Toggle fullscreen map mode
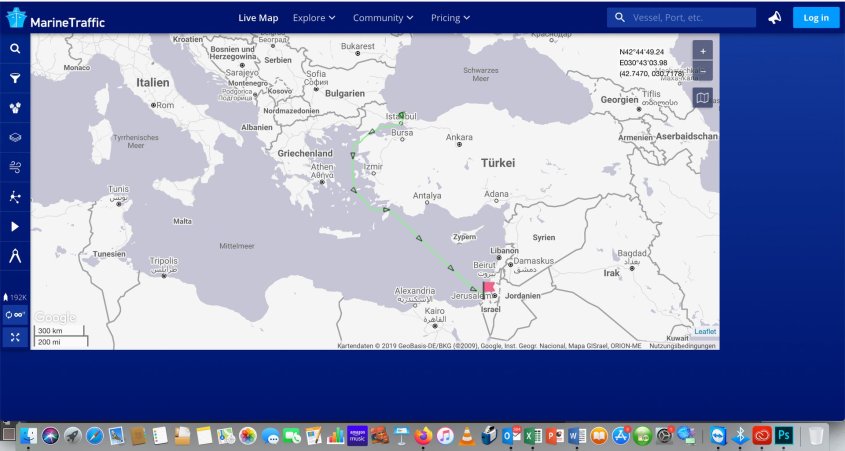845x451 pixels. click(x=15, y=337)
